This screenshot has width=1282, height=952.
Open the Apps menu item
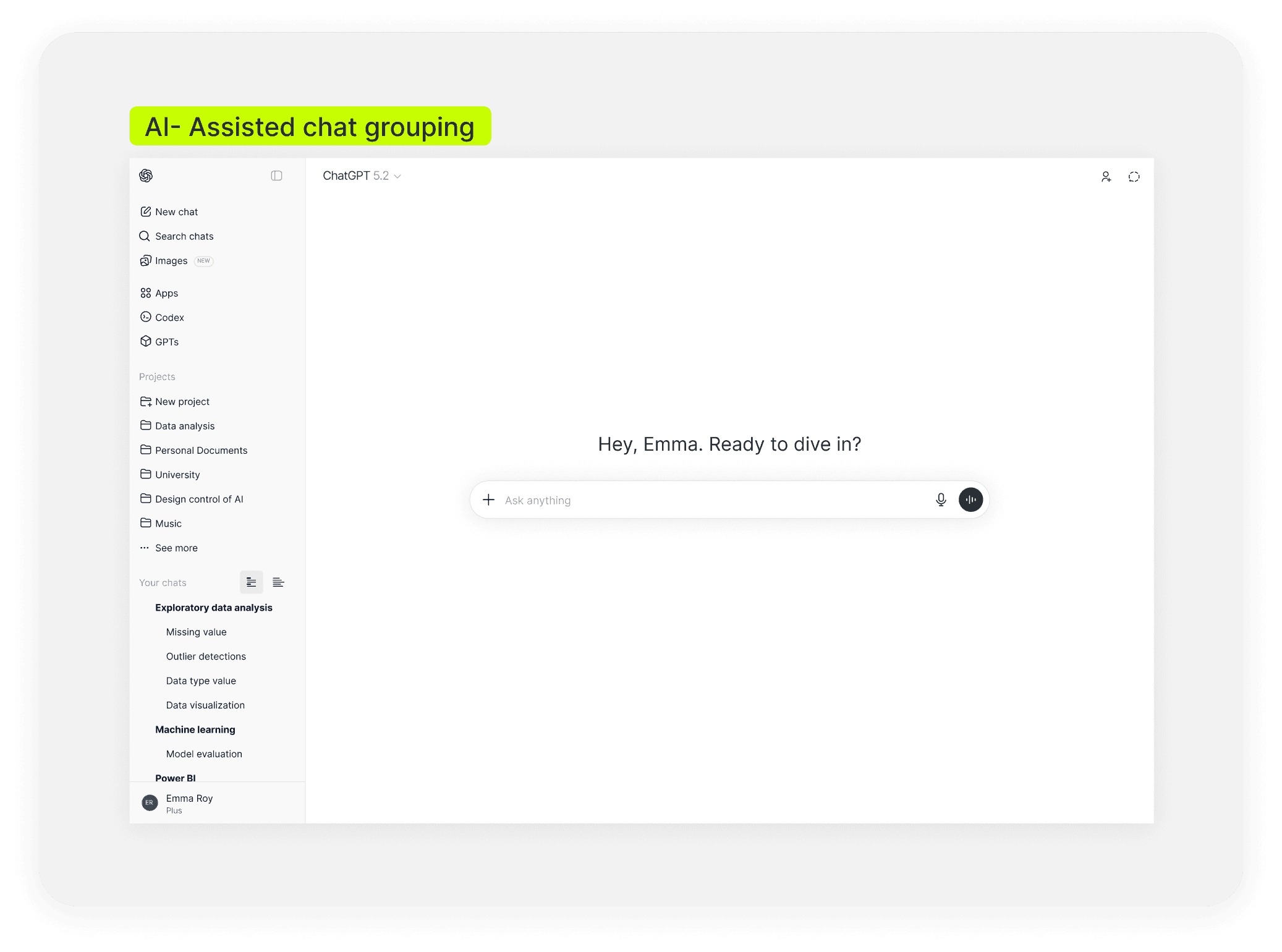coord(166,293)
